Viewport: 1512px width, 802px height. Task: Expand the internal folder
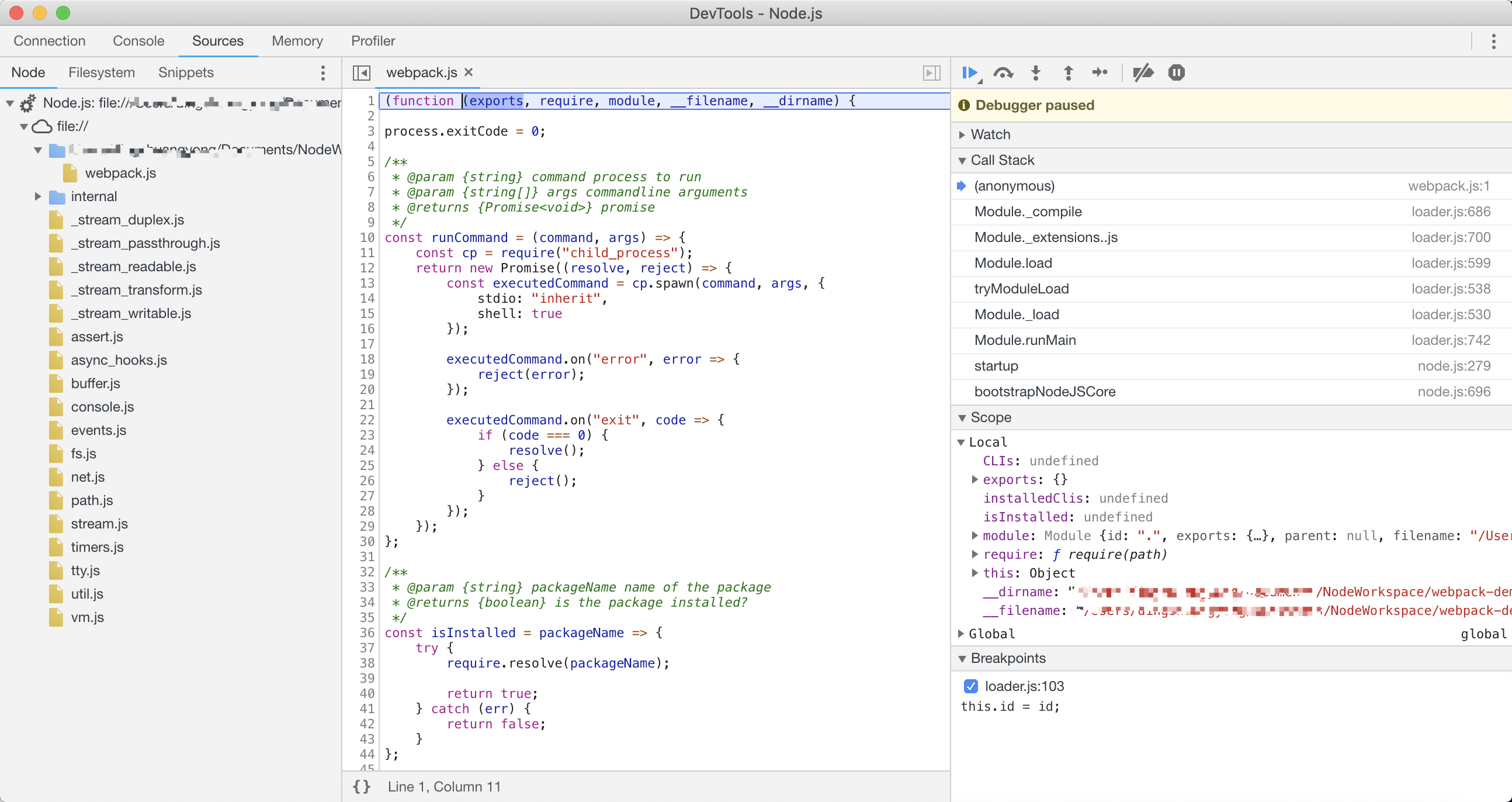coord(38,196)
